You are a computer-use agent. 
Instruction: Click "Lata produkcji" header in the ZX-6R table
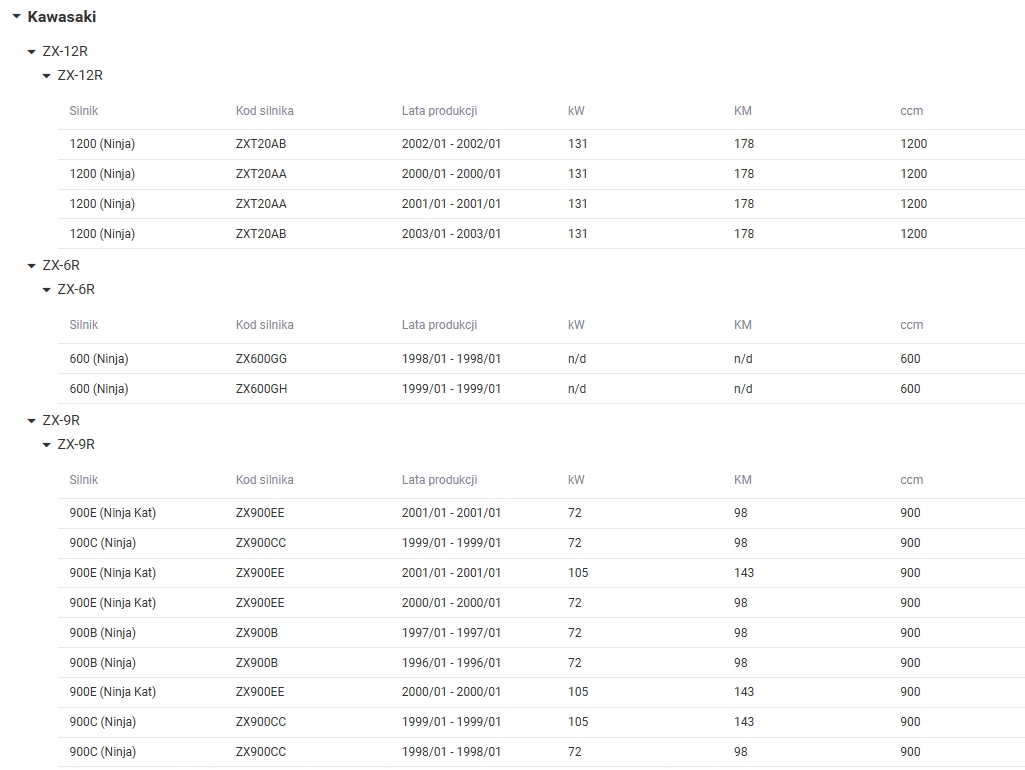[439, 325]
